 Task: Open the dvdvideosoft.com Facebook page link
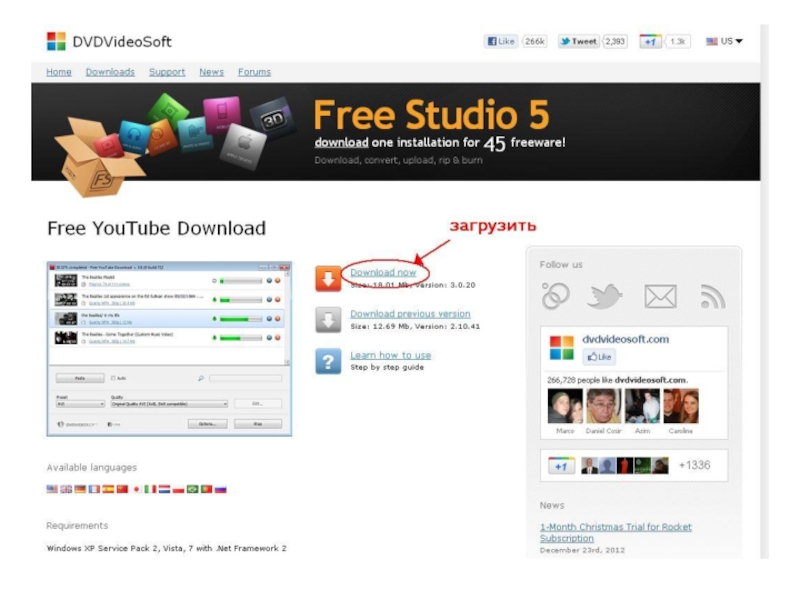(626, 339)
